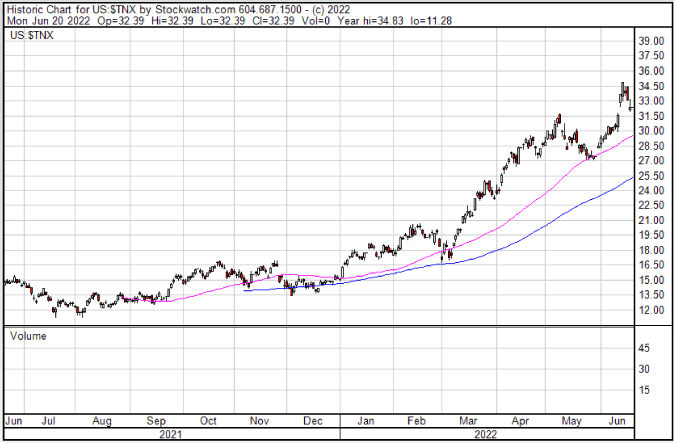Click the Dec month marker on timeline
The width and height of the screenshot is (674, 443).
(x=314, y=420)
